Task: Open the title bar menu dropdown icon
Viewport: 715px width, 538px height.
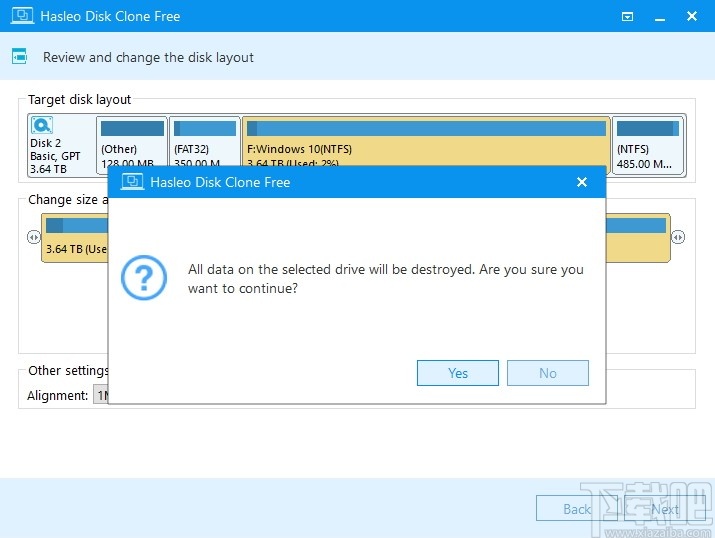Action: tap(627, 16)
